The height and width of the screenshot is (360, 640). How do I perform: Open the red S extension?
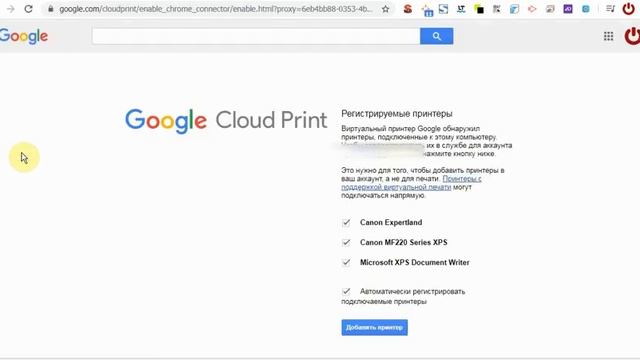point(407,9)
